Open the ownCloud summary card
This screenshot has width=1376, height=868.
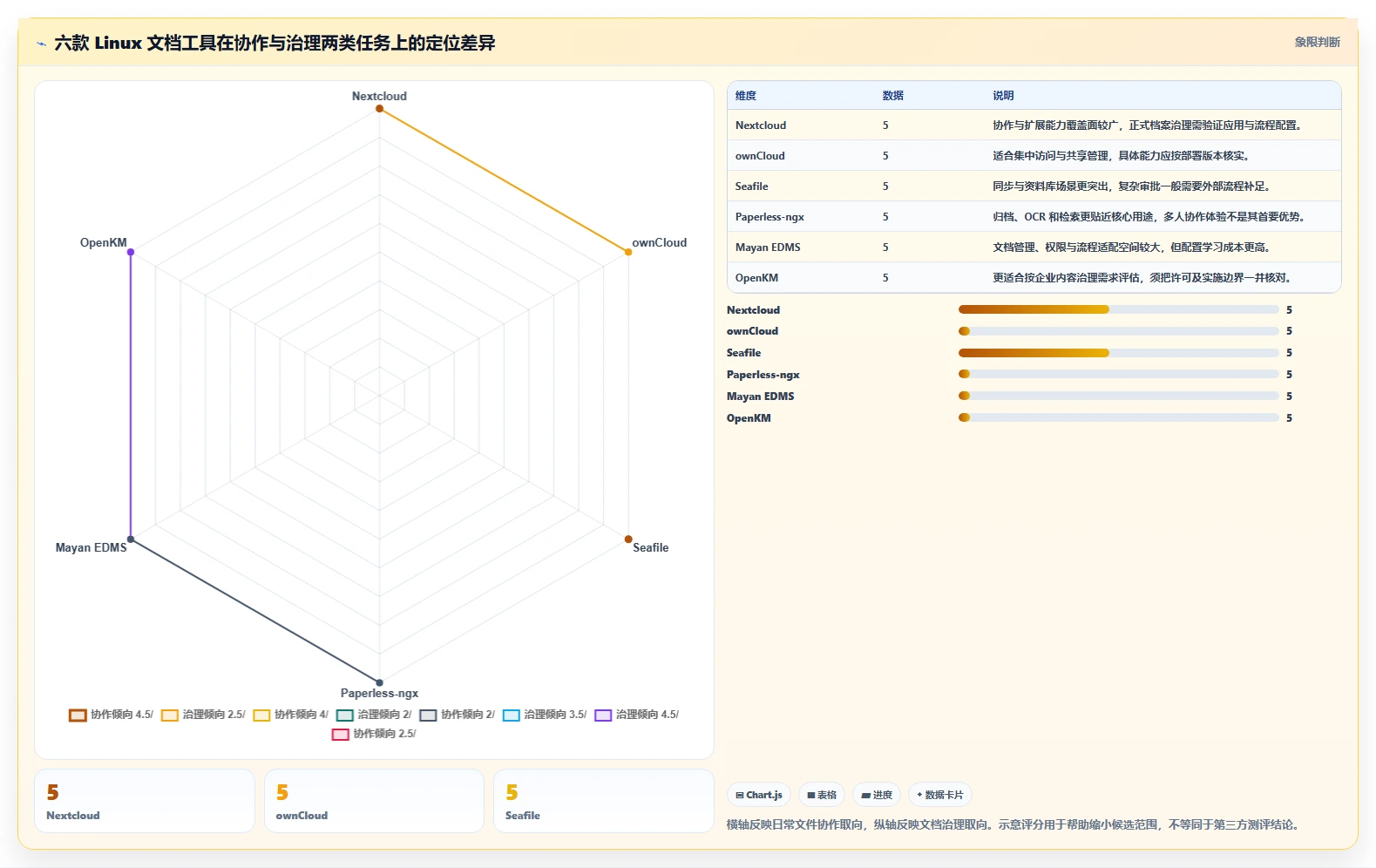(x=374, y=801)
